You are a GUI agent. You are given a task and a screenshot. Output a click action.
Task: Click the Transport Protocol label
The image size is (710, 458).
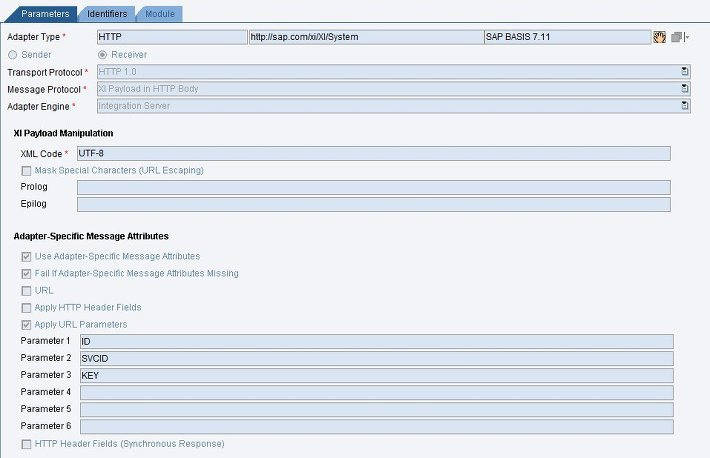pos(45,72)
